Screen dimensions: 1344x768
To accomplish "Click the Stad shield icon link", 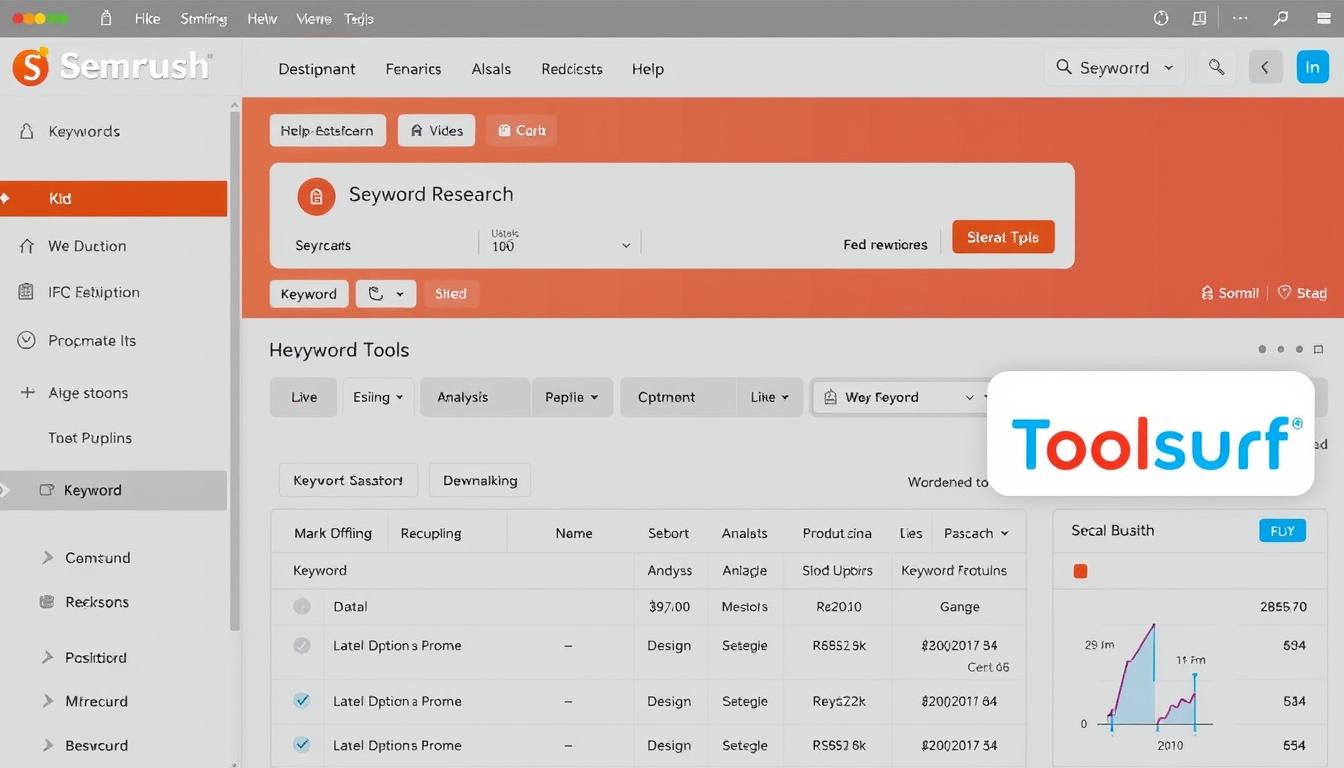I will [1302, 293].
